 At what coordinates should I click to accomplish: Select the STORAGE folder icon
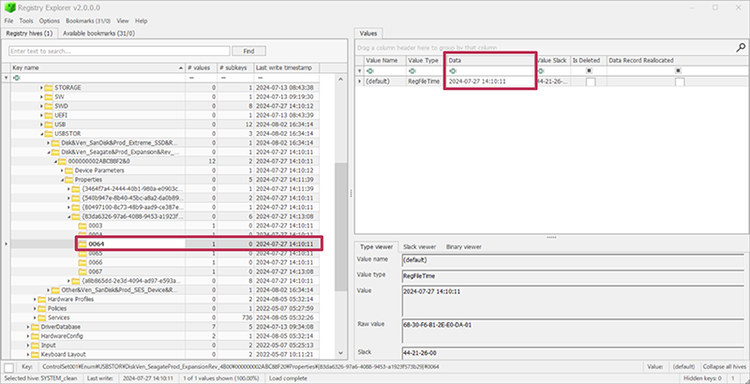[x=49, y=88]
